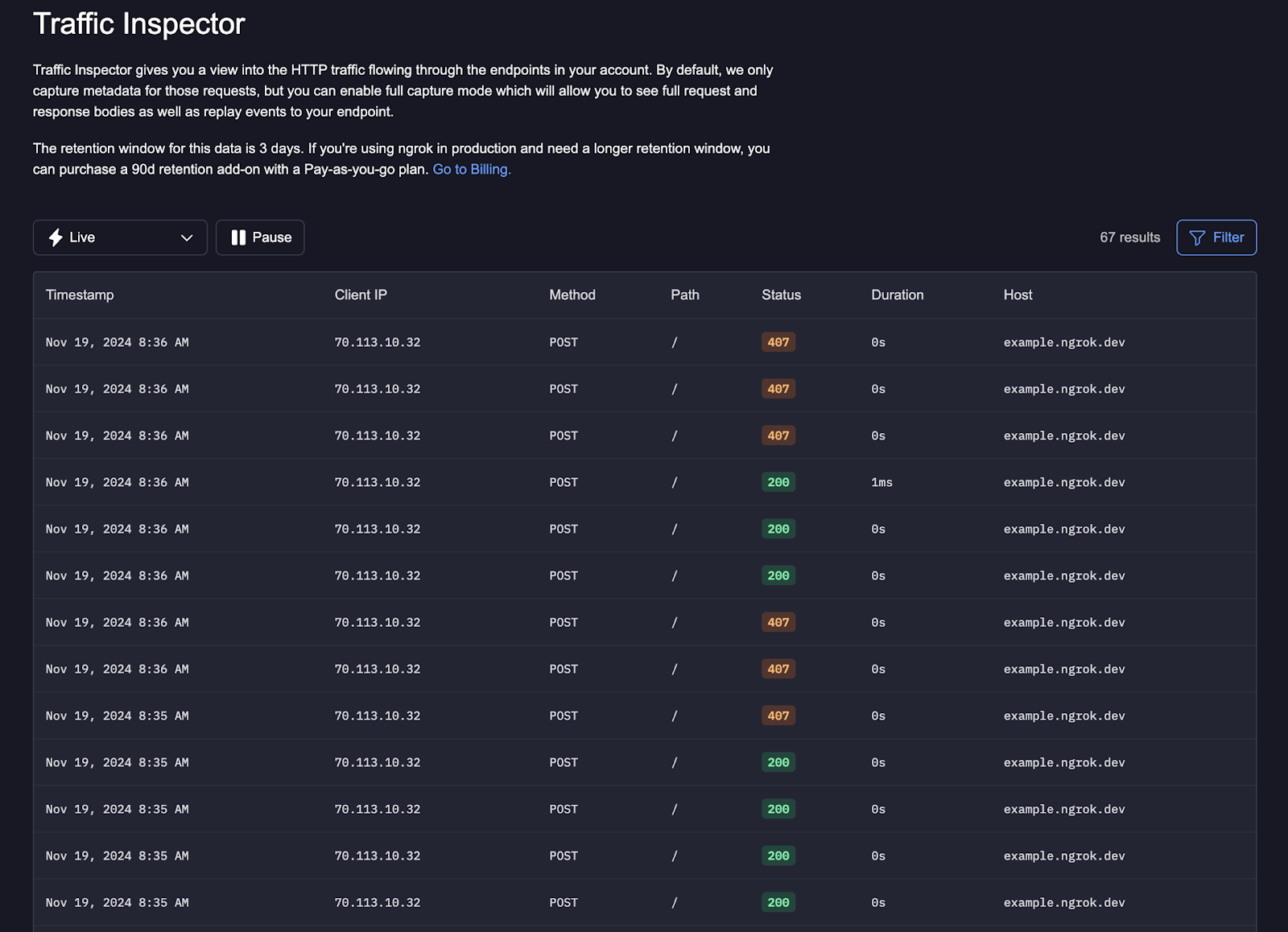Click the 200 badge in the 1ms row
The height and width of the screenshot is (932, 1288).
778,482
